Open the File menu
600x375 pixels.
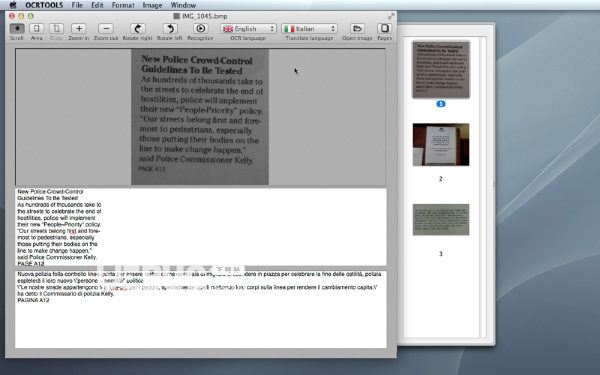pos(77,5)
